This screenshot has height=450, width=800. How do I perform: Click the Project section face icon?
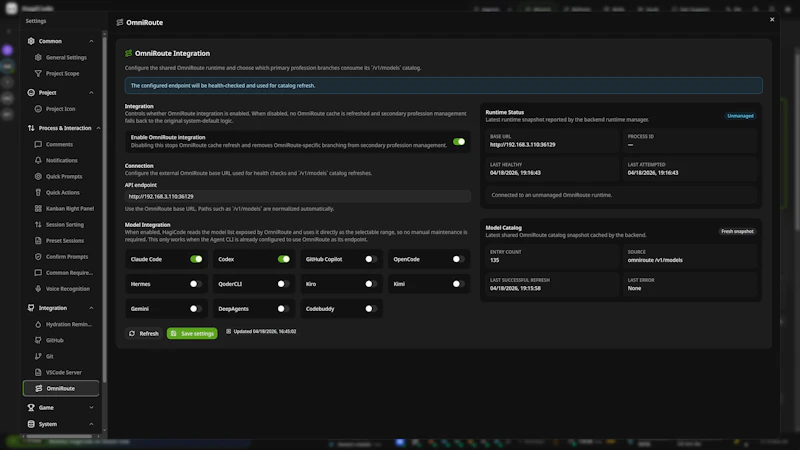tap(31, 93)
